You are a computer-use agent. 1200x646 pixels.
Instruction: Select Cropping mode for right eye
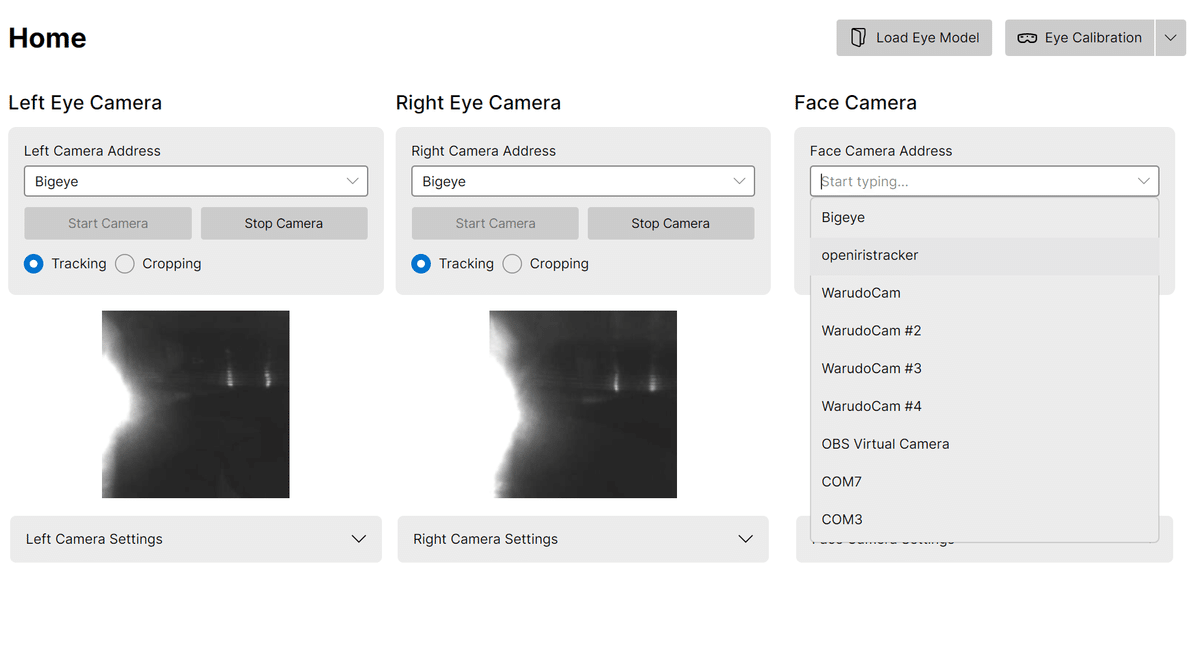coord(512,264)
